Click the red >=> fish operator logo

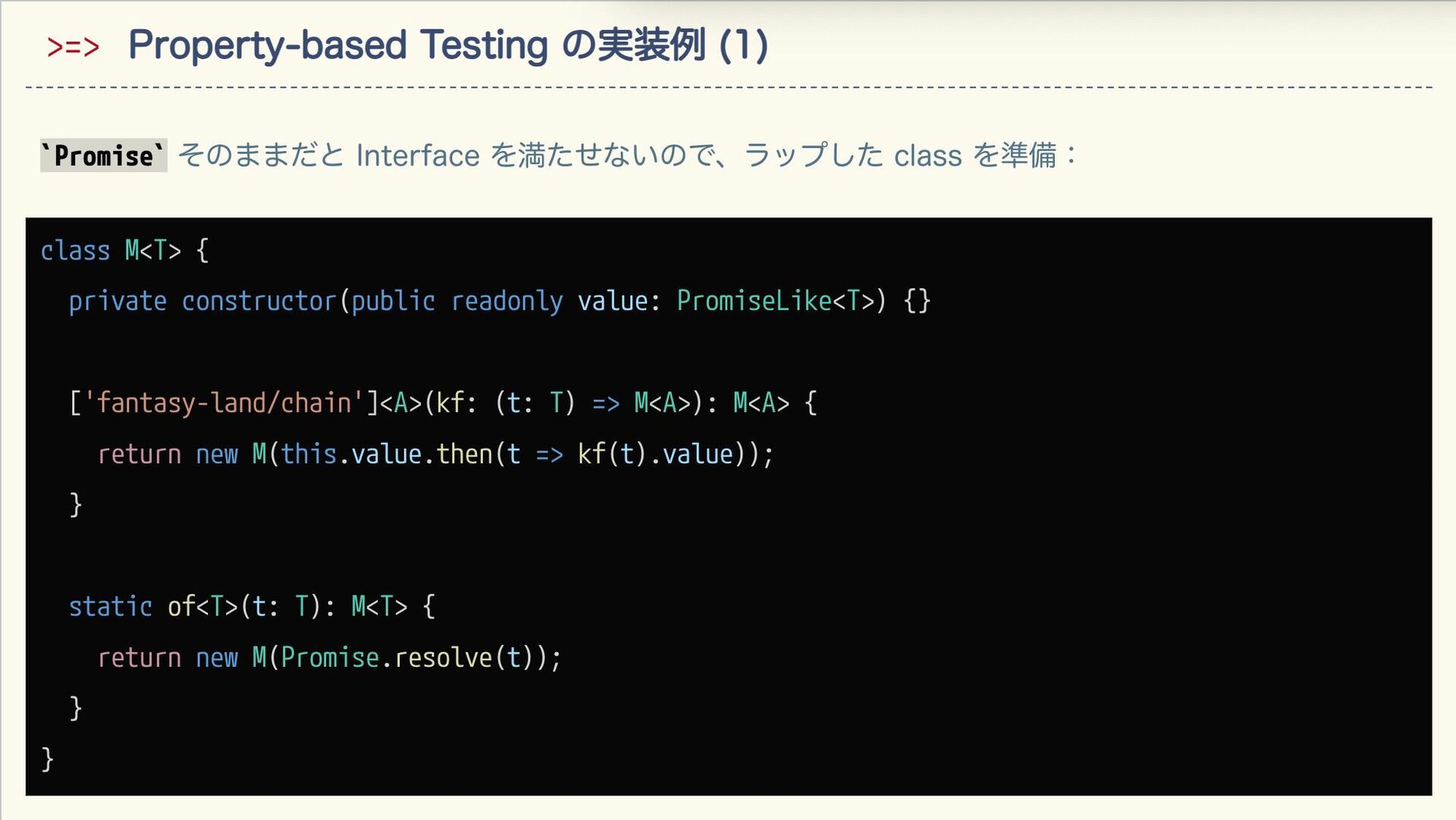tap(73, 47)
